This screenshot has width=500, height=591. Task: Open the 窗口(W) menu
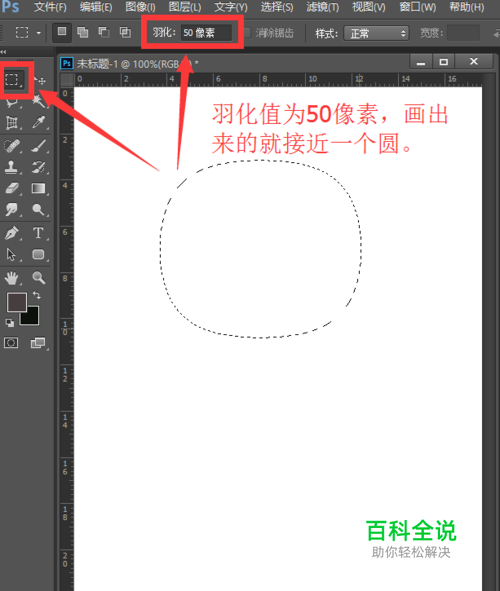[x=417, y=7]
